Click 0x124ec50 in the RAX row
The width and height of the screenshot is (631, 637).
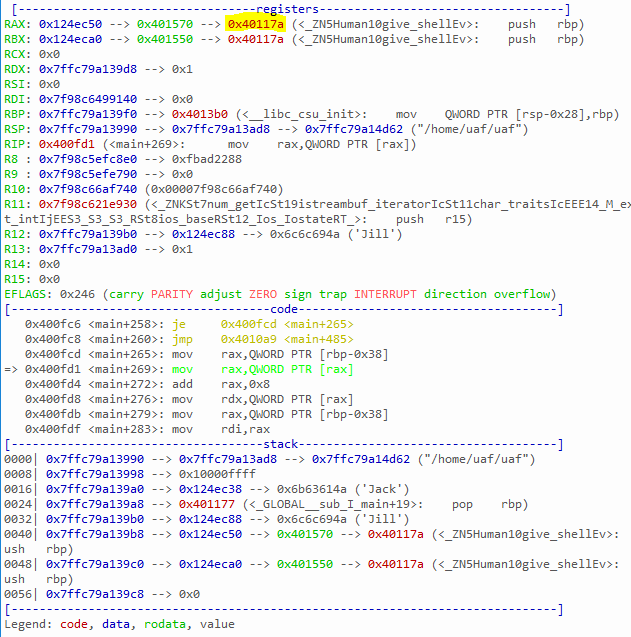(70, 24)
